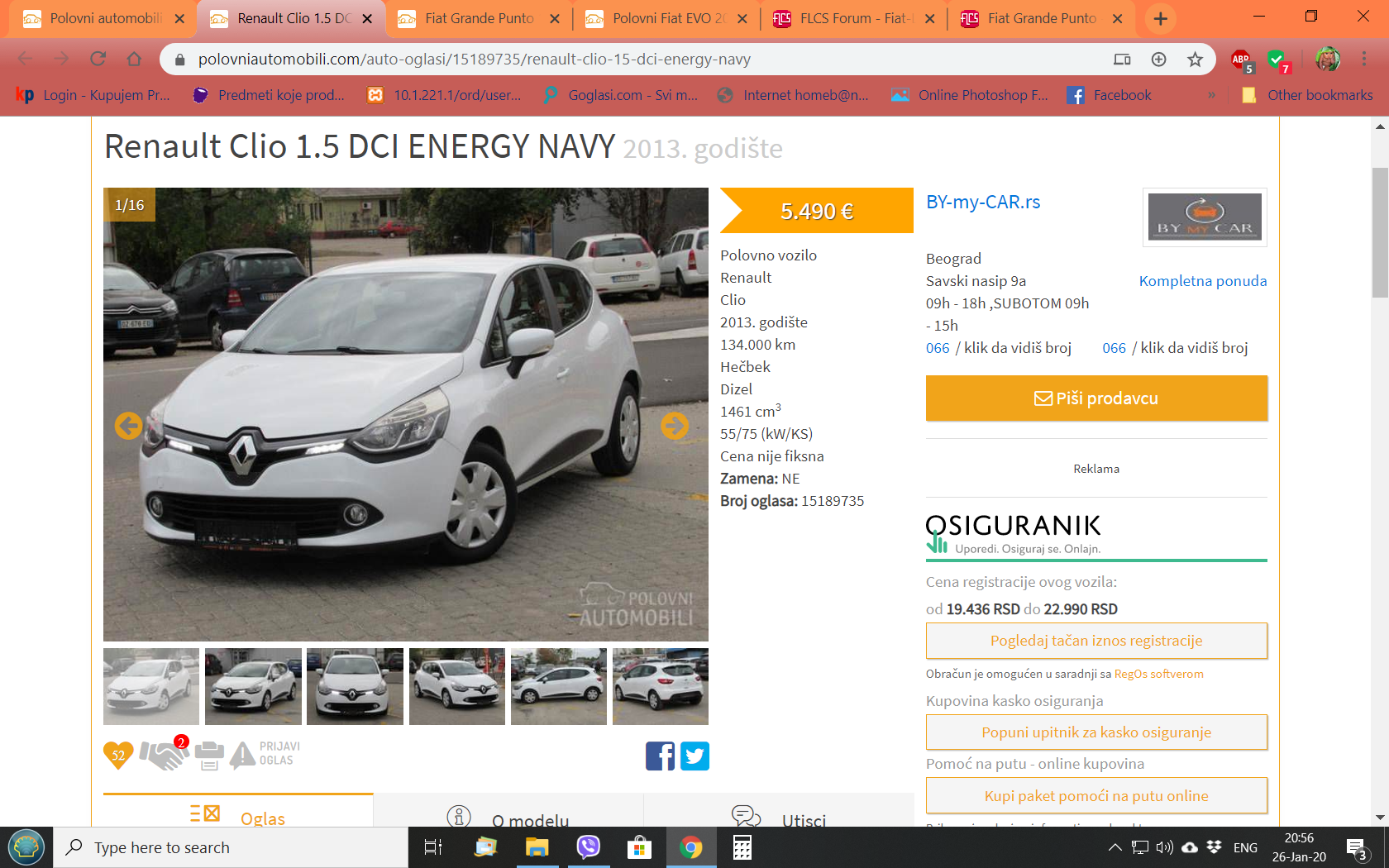Click the address bar URL
The height and width of the screenshot is (868, 1389).
[x=475, y=59]
